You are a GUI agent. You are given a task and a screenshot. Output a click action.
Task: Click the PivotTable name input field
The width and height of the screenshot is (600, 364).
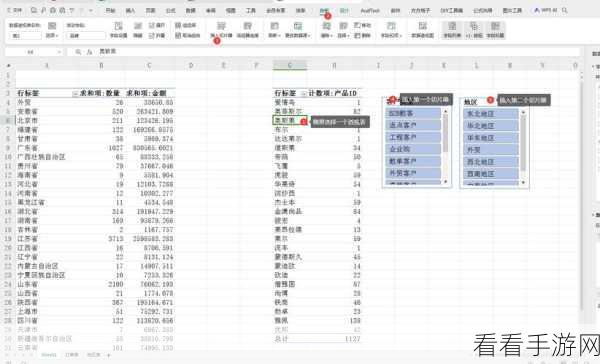click(25, 36)
